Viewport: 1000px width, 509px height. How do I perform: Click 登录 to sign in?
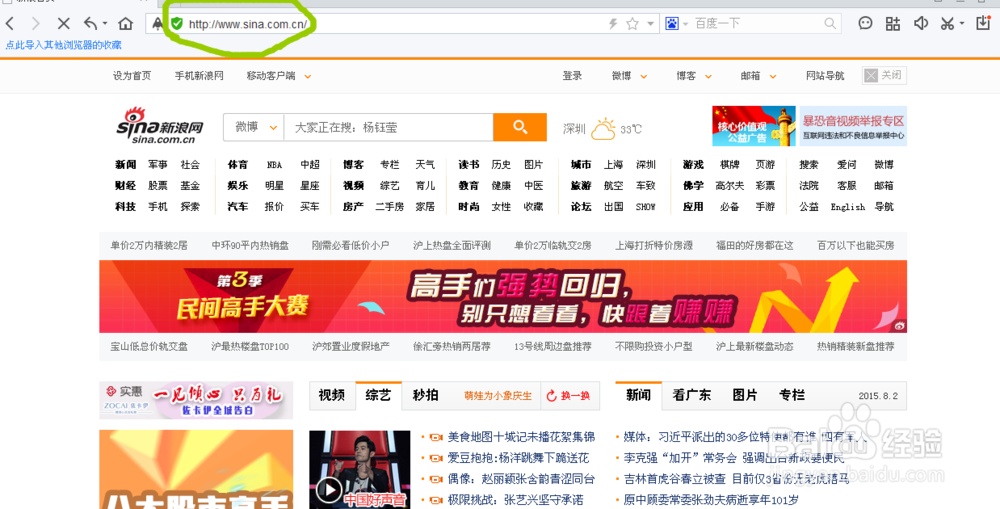572,76
